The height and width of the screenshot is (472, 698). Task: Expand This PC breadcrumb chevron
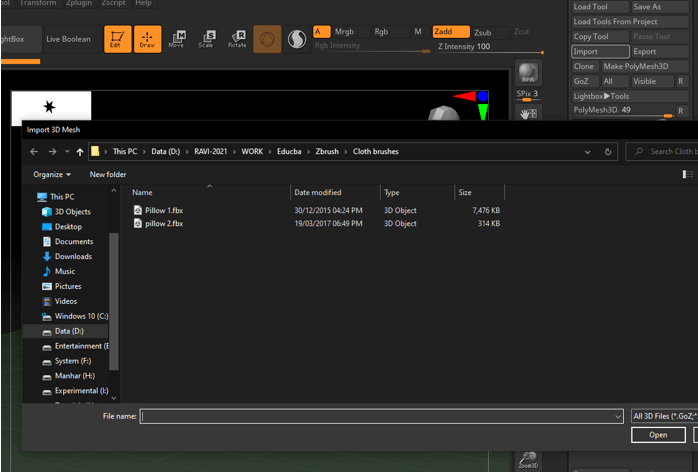point(144,152)
